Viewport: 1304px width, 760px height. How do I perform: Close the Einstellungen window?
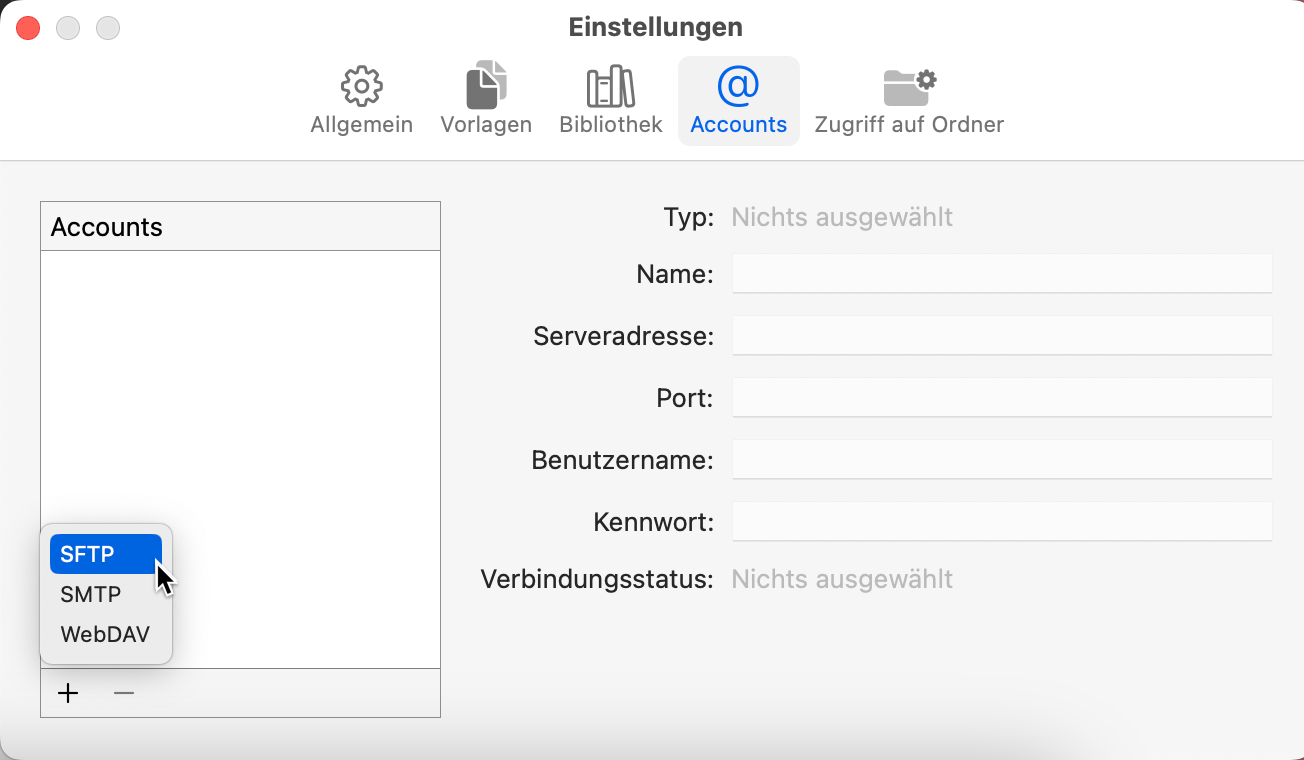click(27, 27)
